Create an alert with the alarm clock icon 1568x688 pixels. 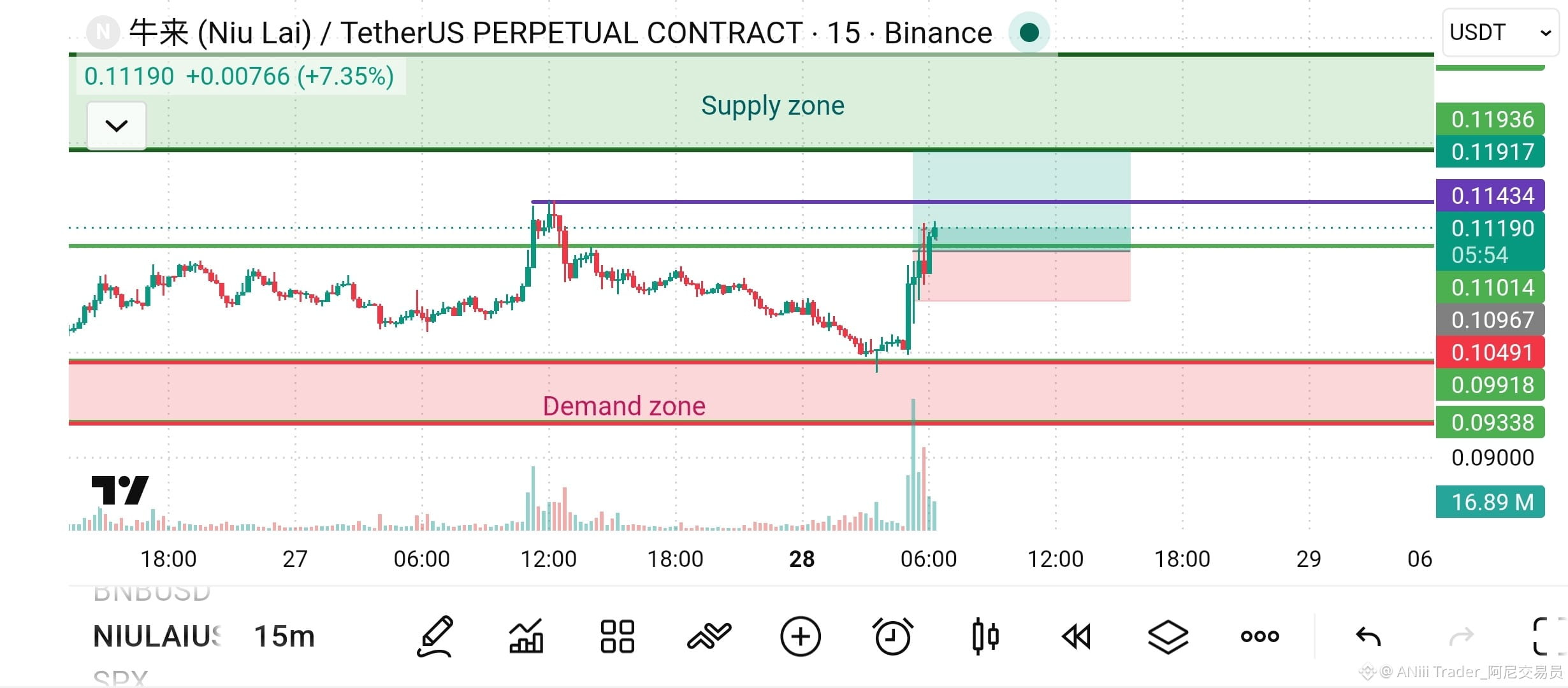pyautogui.click(x=892, y=636)
